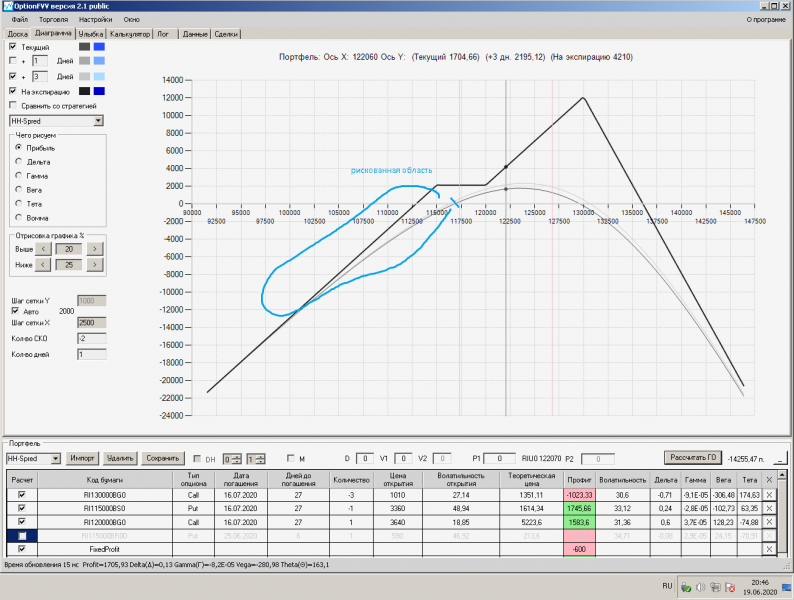Switch to the 'Данные' tab
This screenshot has height=600, width=794.
coord(195,34)
